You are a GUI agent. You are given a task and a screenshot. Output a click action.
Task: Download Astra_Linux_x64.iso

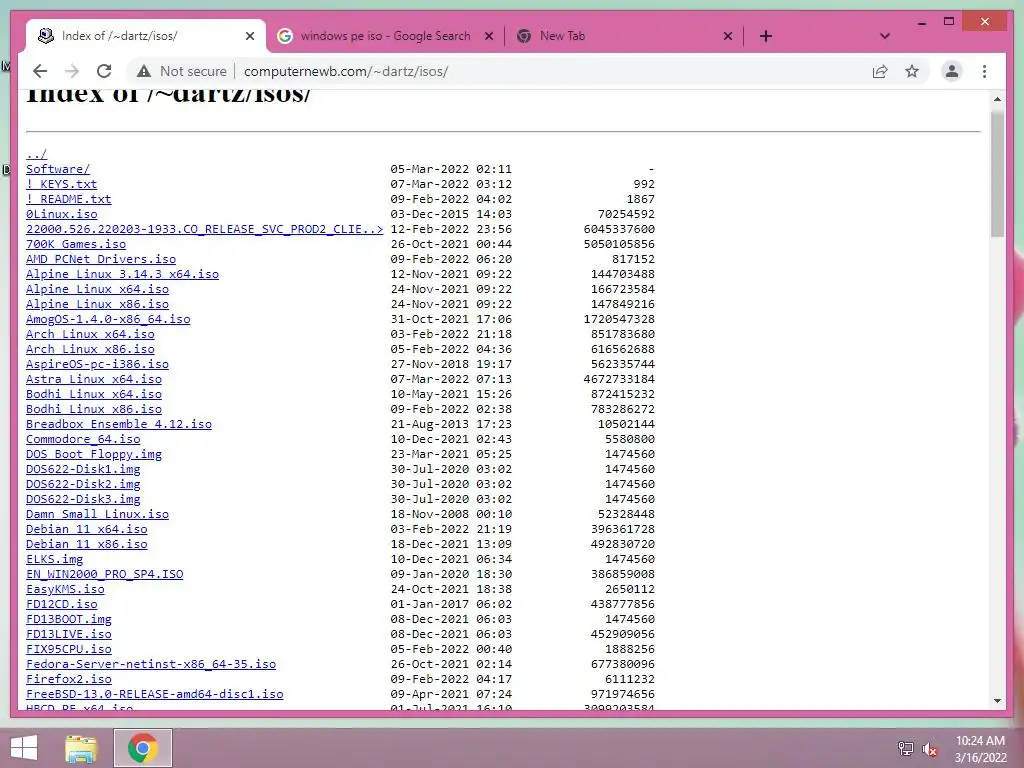[x=93, y=379]
